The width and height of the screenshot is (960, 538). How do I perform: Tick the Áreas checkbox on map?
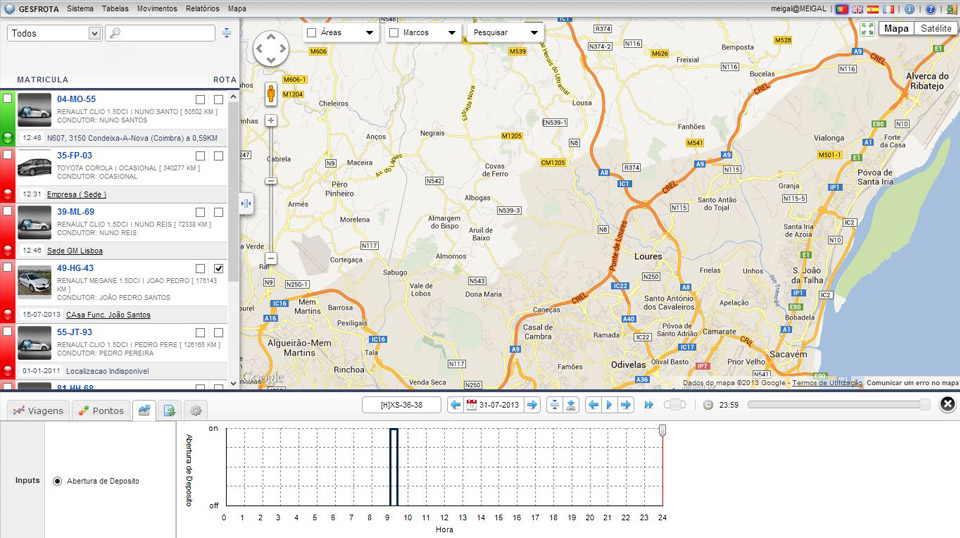click(x=312, y=32)
